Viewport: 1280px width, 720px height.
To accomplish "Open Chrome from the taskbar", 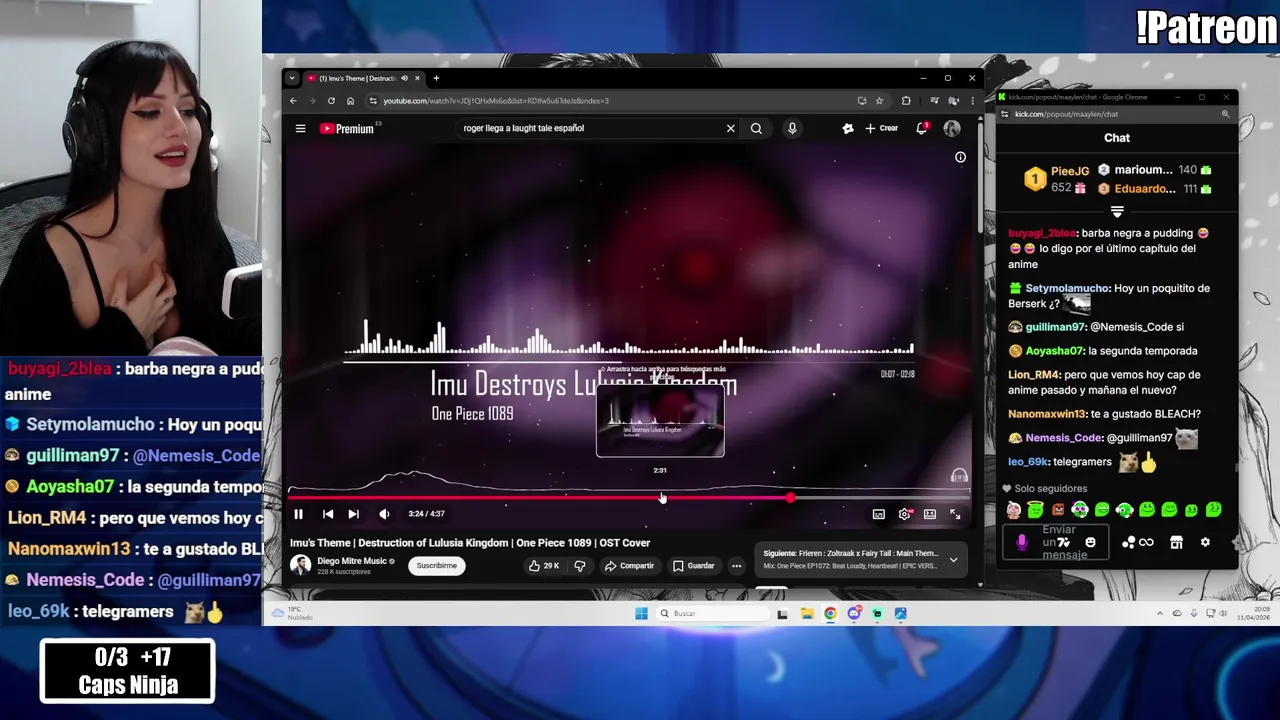I will pos(830,614).
